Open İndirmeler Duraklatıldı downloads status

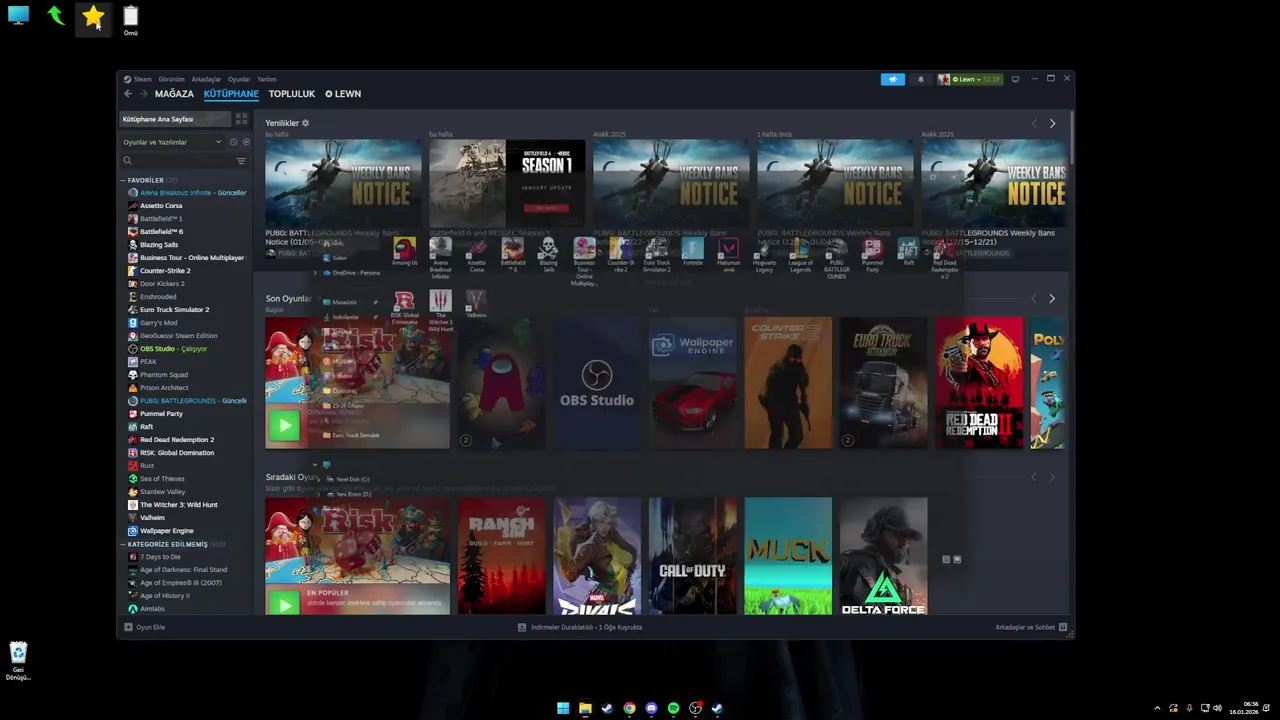587,627
